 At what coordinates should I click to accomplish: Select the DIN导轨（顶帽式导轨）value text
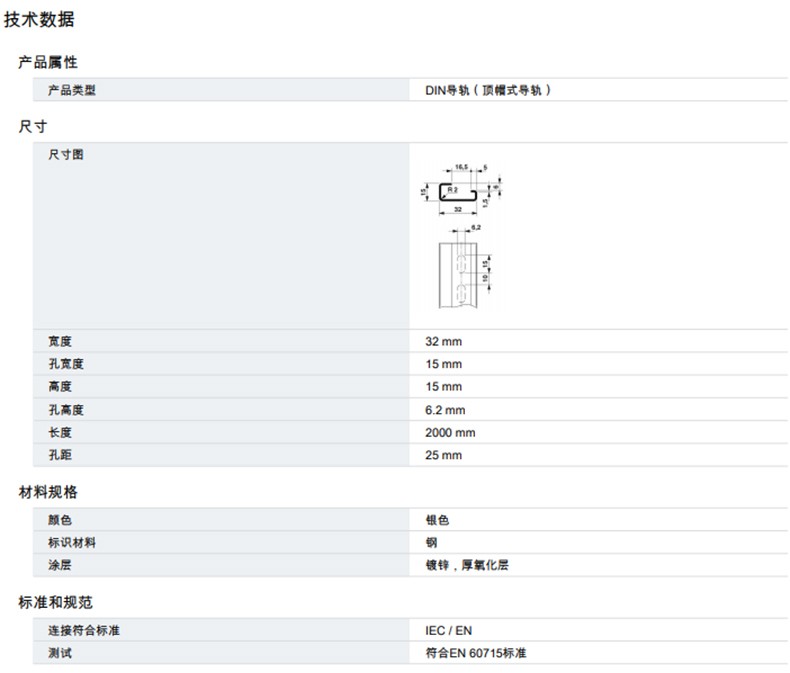[x=489, y=91]
